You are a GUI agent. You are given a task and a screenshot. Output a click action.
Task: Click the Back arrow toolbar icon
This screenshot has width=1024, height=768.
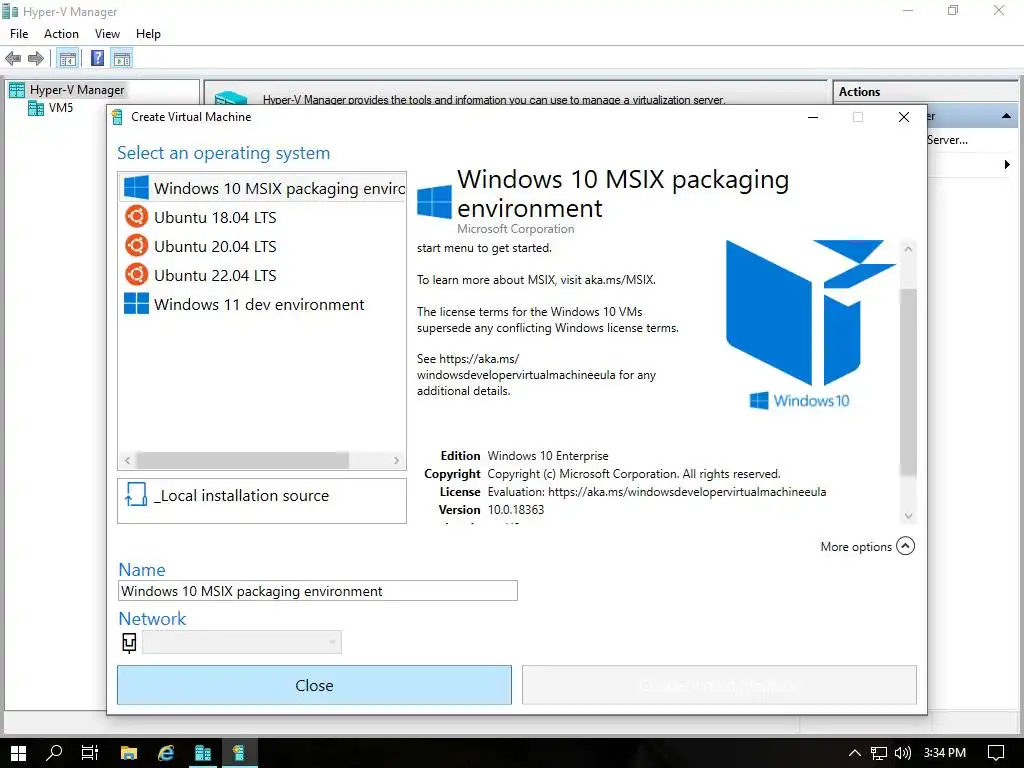[12, 59]
